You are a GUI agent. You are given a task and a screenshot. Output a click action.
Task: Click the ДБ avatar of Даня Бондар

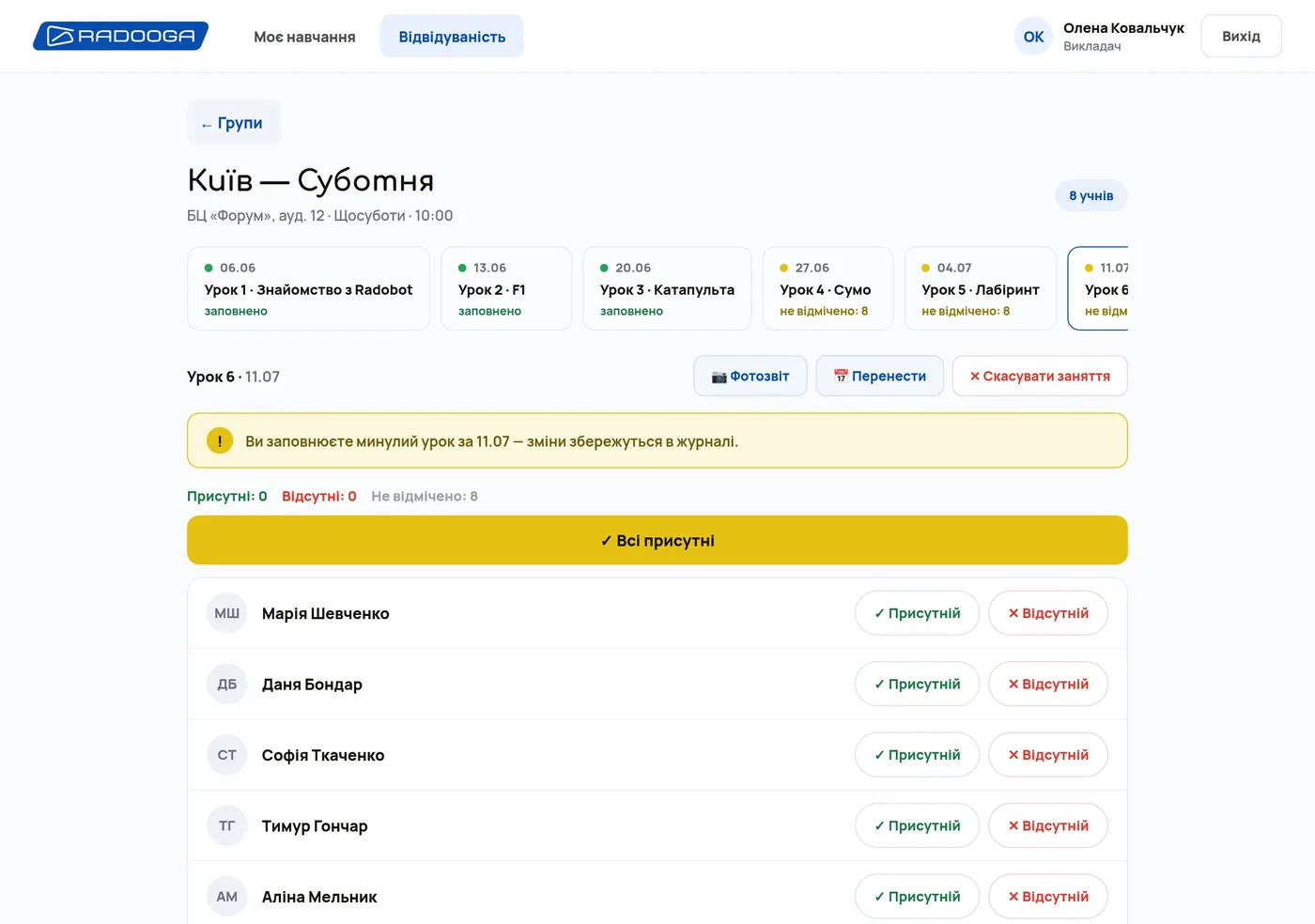coord(227,684)
